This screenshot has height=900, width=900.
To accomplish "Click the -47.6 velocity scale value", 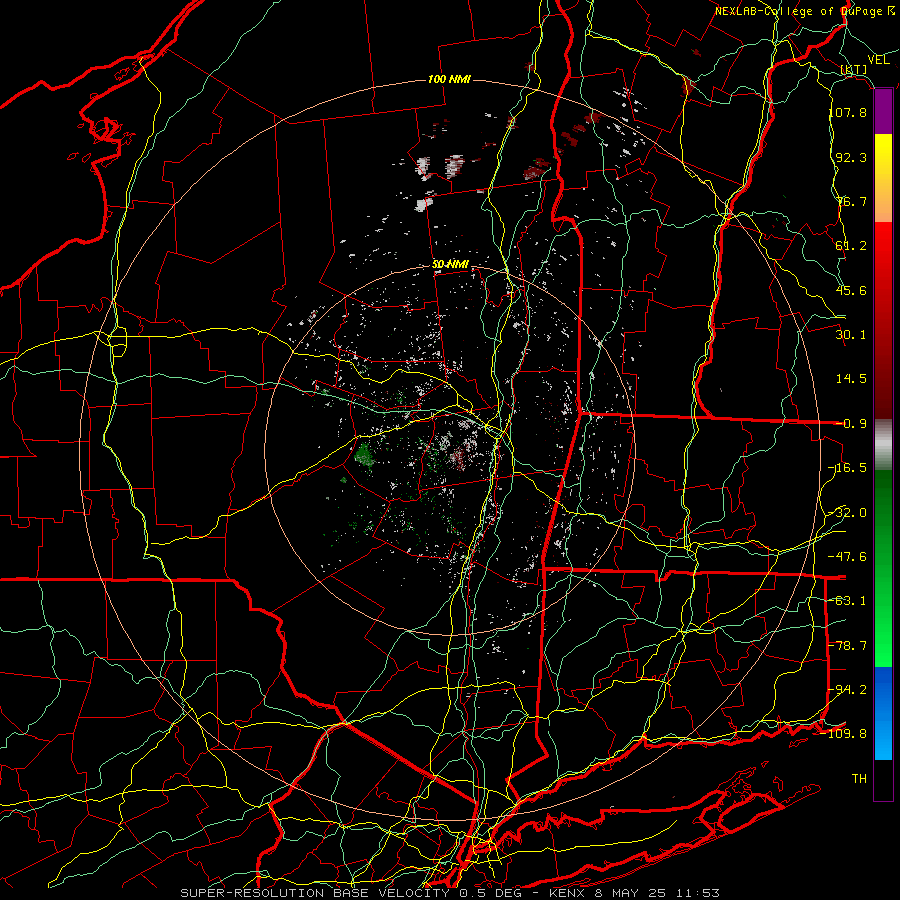I will [848, 557].
